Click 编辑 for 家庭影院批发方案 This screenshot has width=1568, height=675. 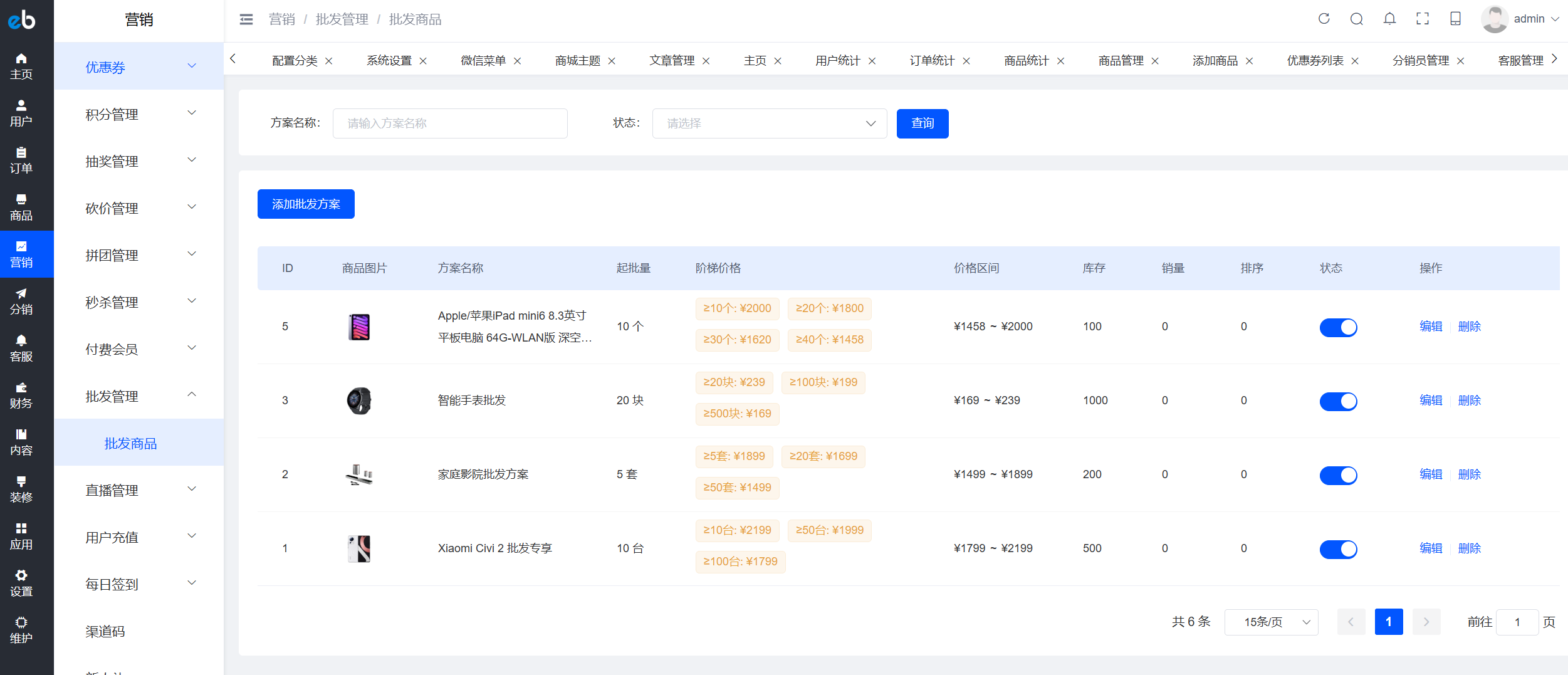coord(1431,474)
